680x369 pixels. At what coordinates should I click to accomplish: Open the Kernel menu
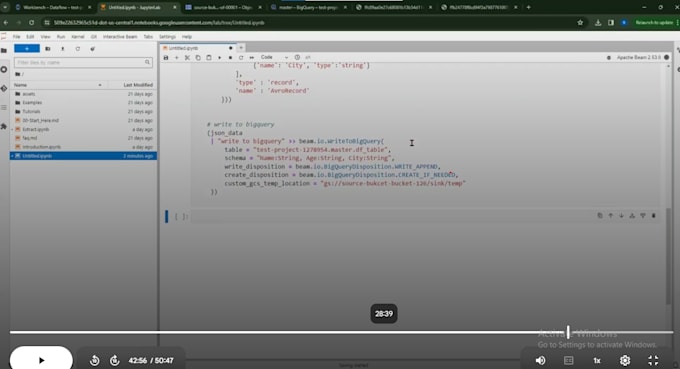[x=78, y=37]
